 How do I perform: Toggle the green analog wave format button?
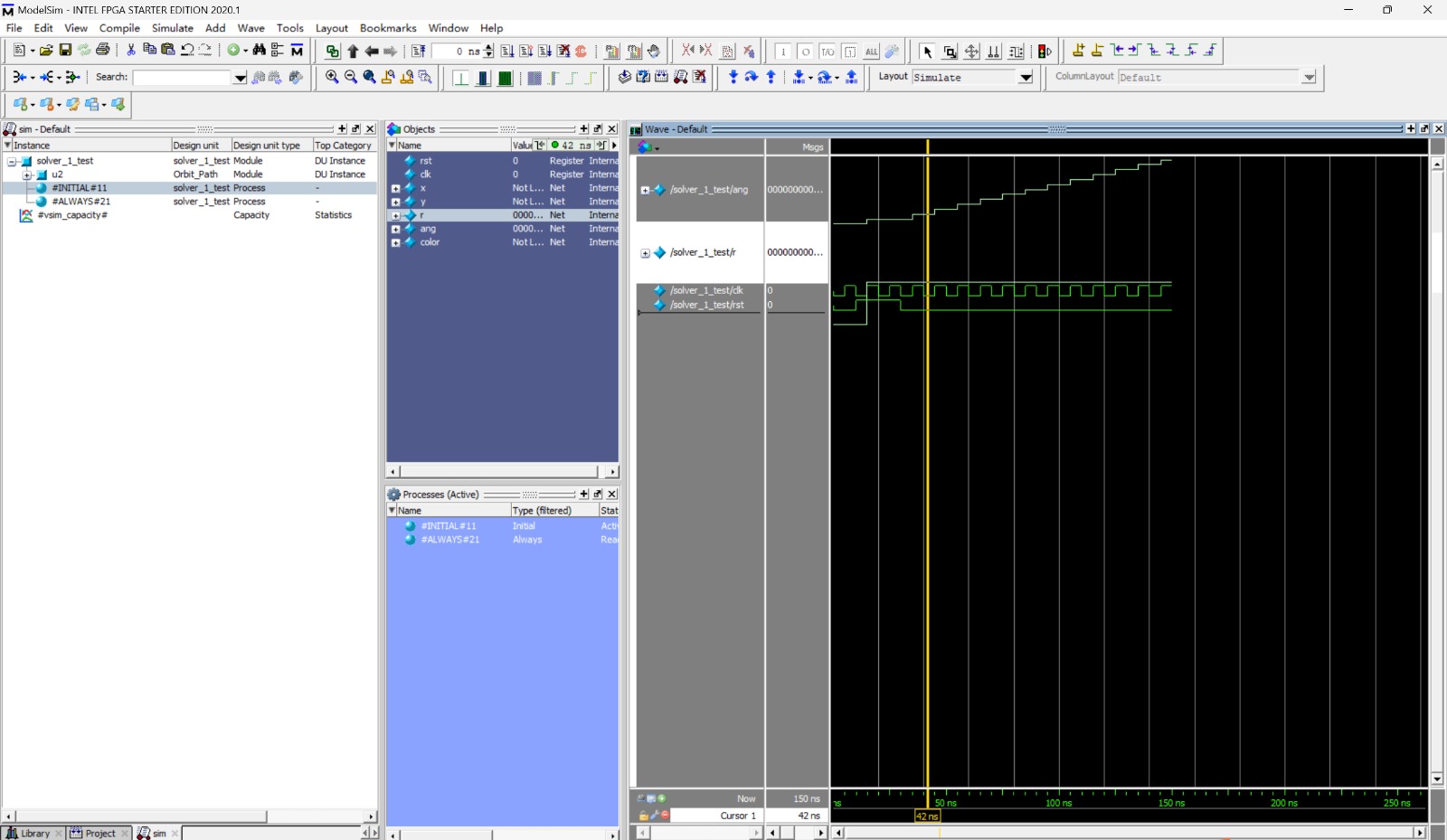[x=506, y=79]
